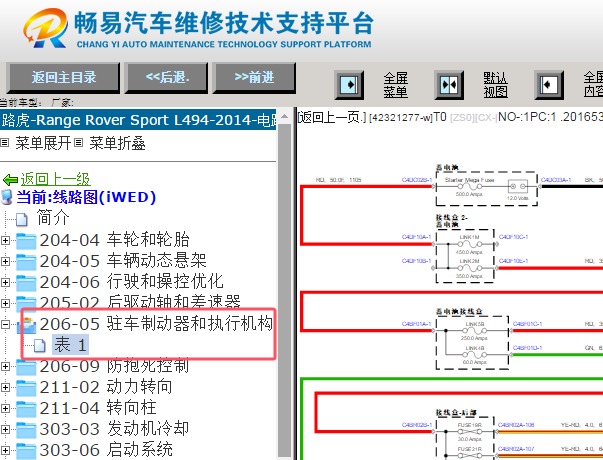The width and height of the screenshot is (603, 460).
Task: Click the 表 1 document icon
Action: click(x=40, y=345)
